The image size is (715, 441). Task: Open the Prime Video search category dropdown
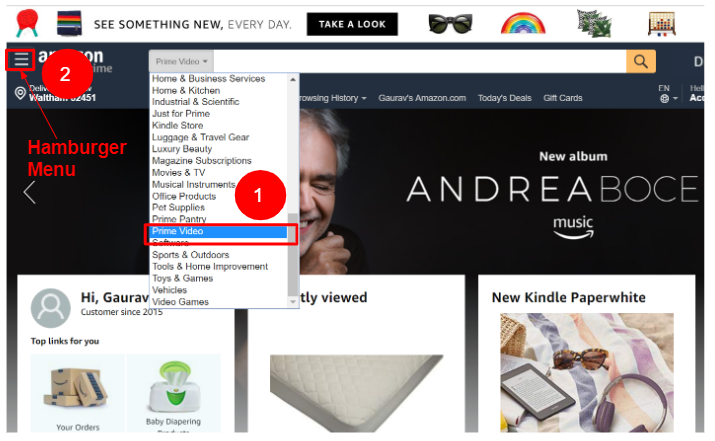click(181, 62)
